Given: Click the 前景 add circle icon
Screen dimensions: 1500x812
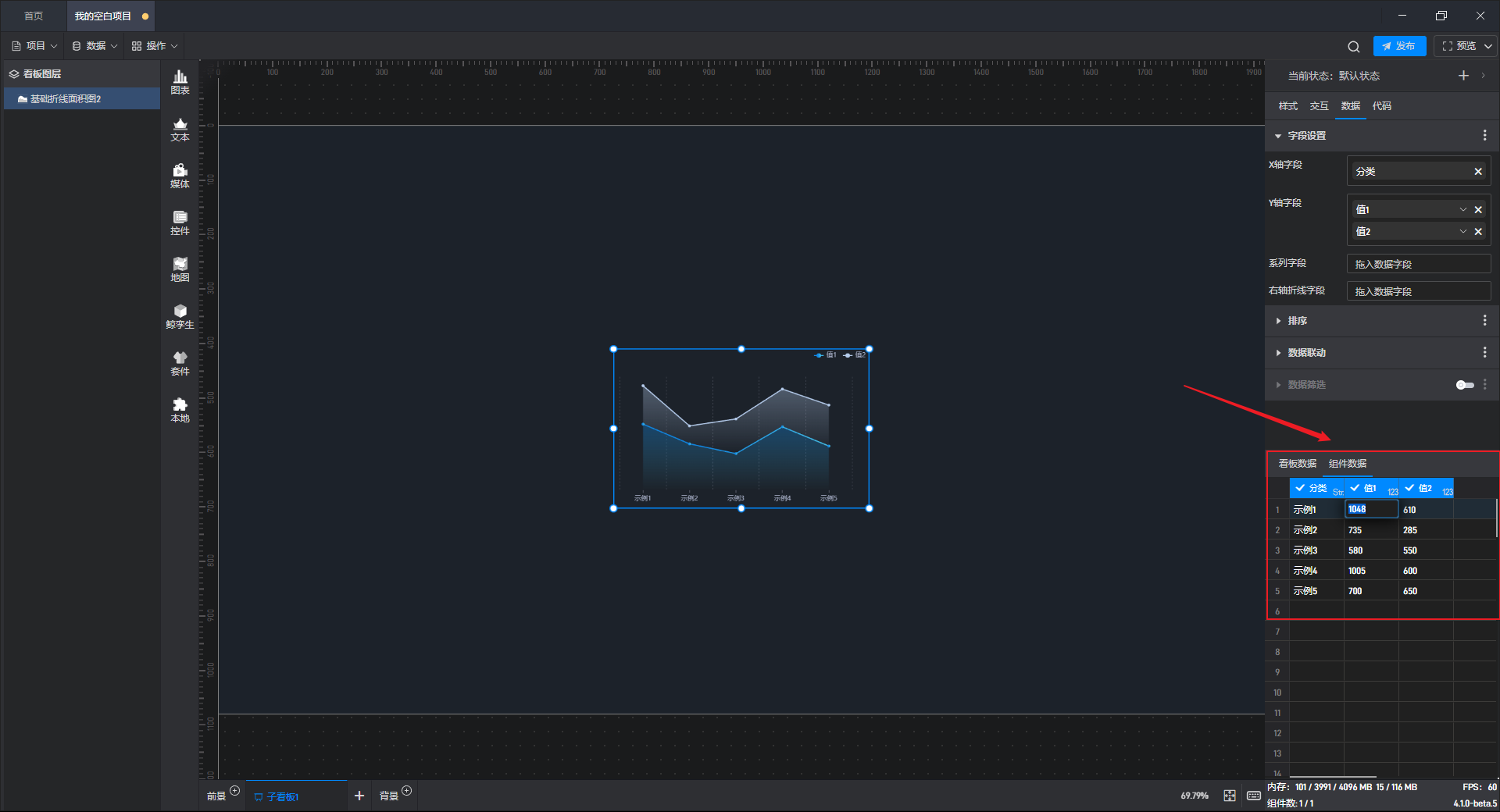Looking at the screenshot, I should tap(234, 791).
